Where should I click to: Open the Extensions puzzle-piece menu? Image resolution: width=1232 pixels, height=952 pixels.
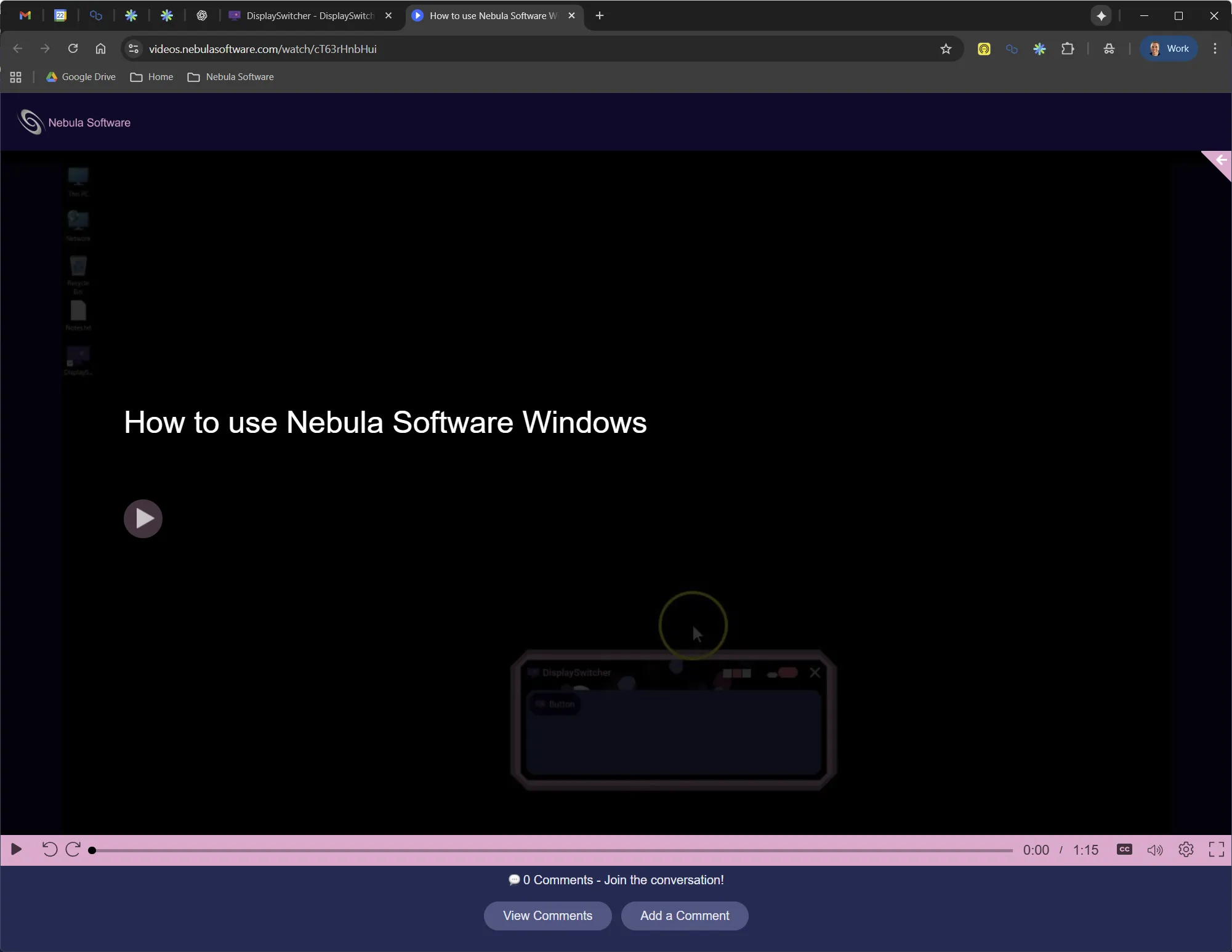(1068, 49)
